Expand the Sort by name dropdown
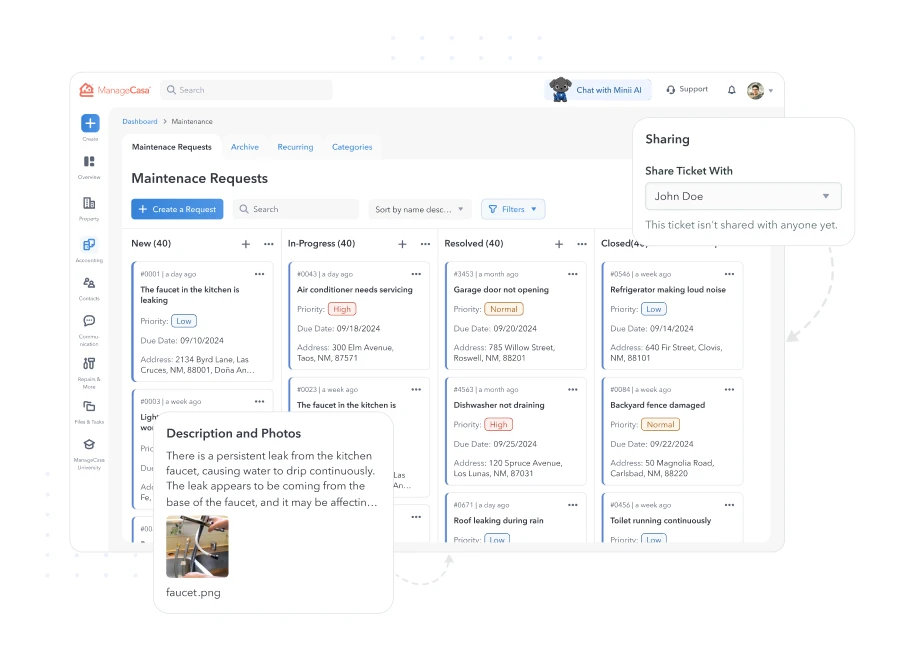The image size is (900, 648). (x=420, y=209)
